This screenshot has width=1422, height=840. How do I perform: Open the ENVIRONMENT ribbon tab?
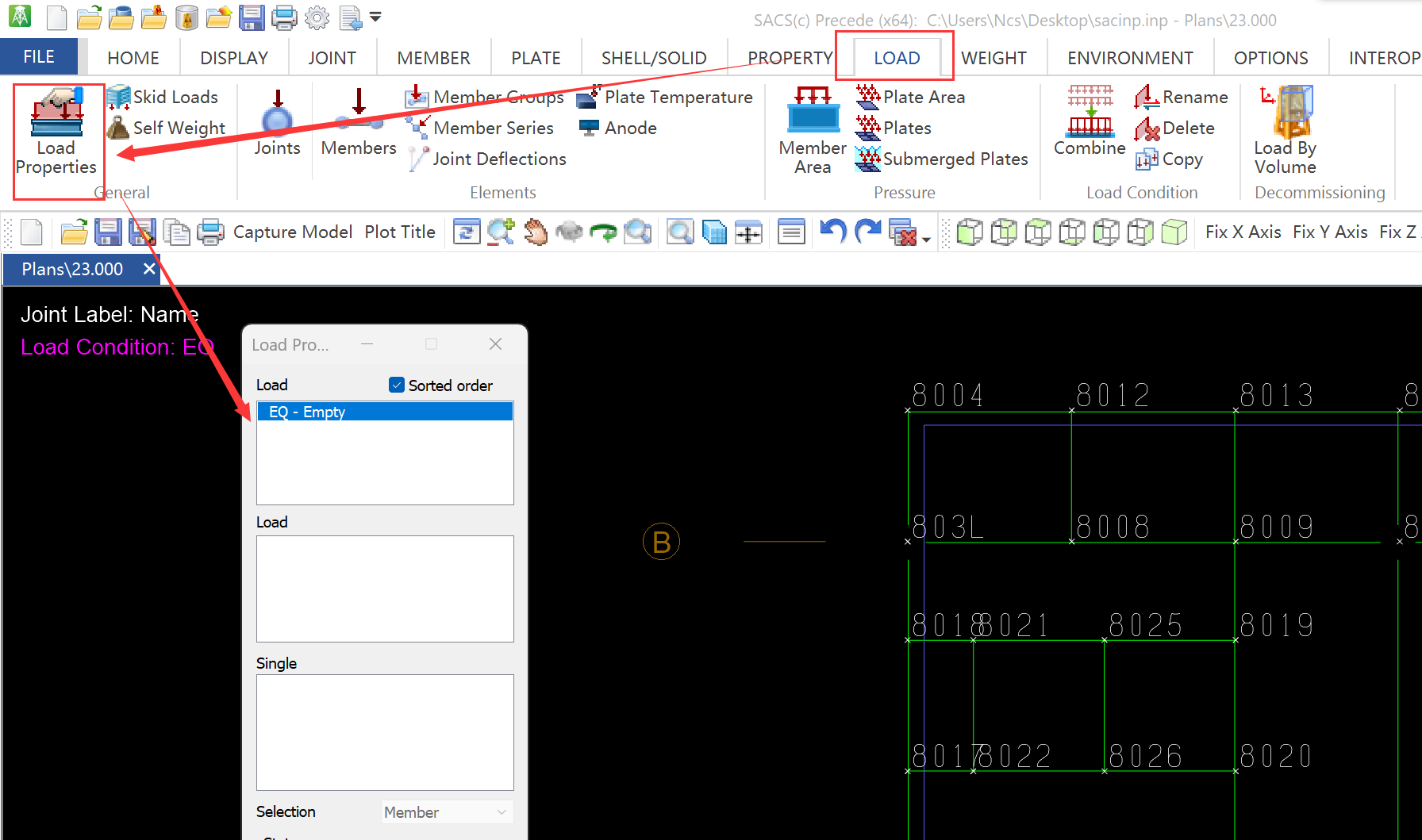(x=1129, y=58)
